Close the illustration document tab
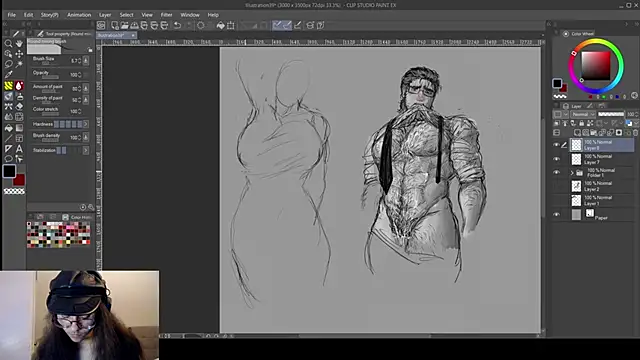The width and height of the screenshot is (640, 360). pyautogui.click(x=133, y=36)
